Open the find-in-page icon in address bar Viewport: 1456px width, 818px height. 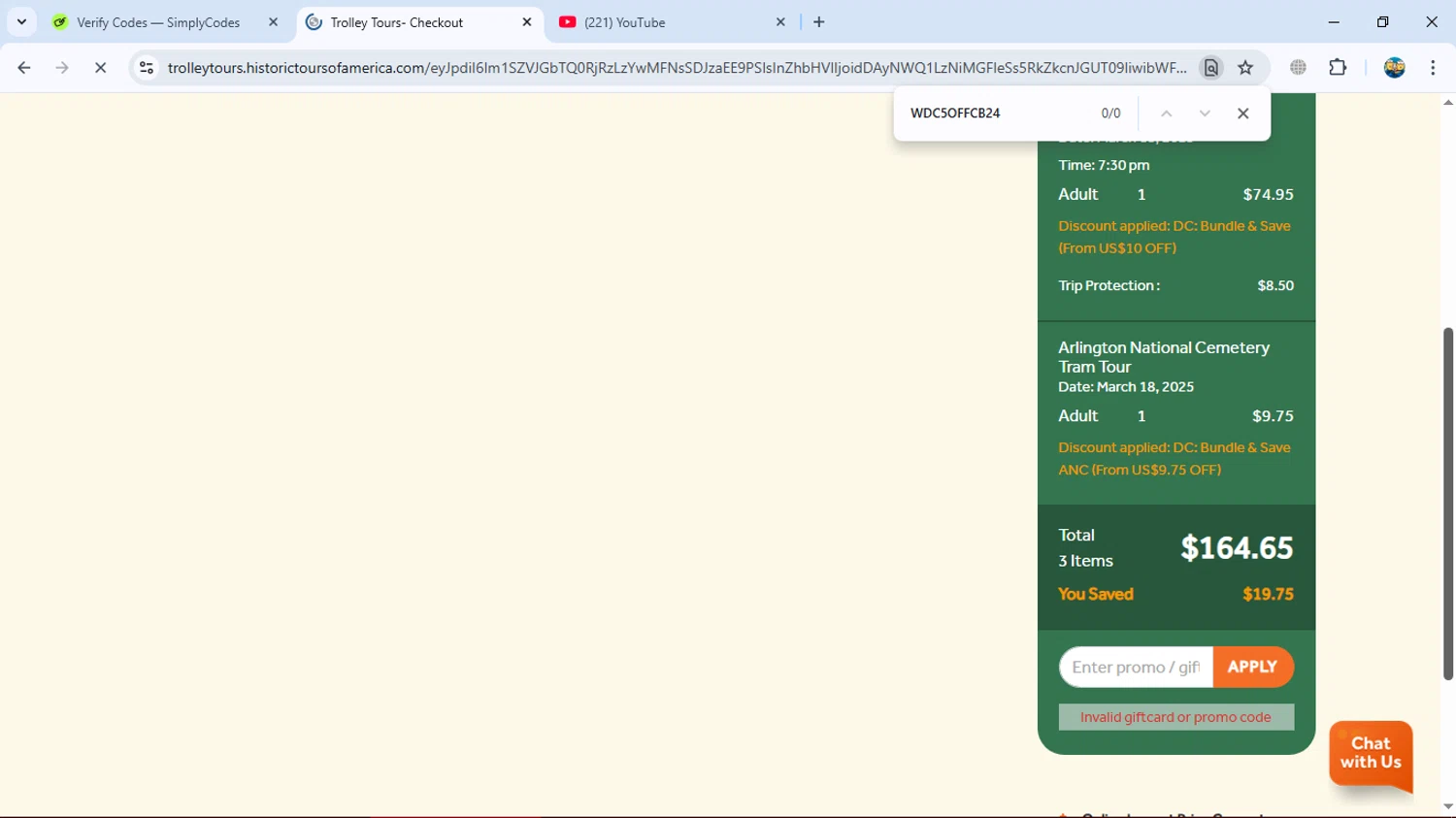tap(1211, 68)
